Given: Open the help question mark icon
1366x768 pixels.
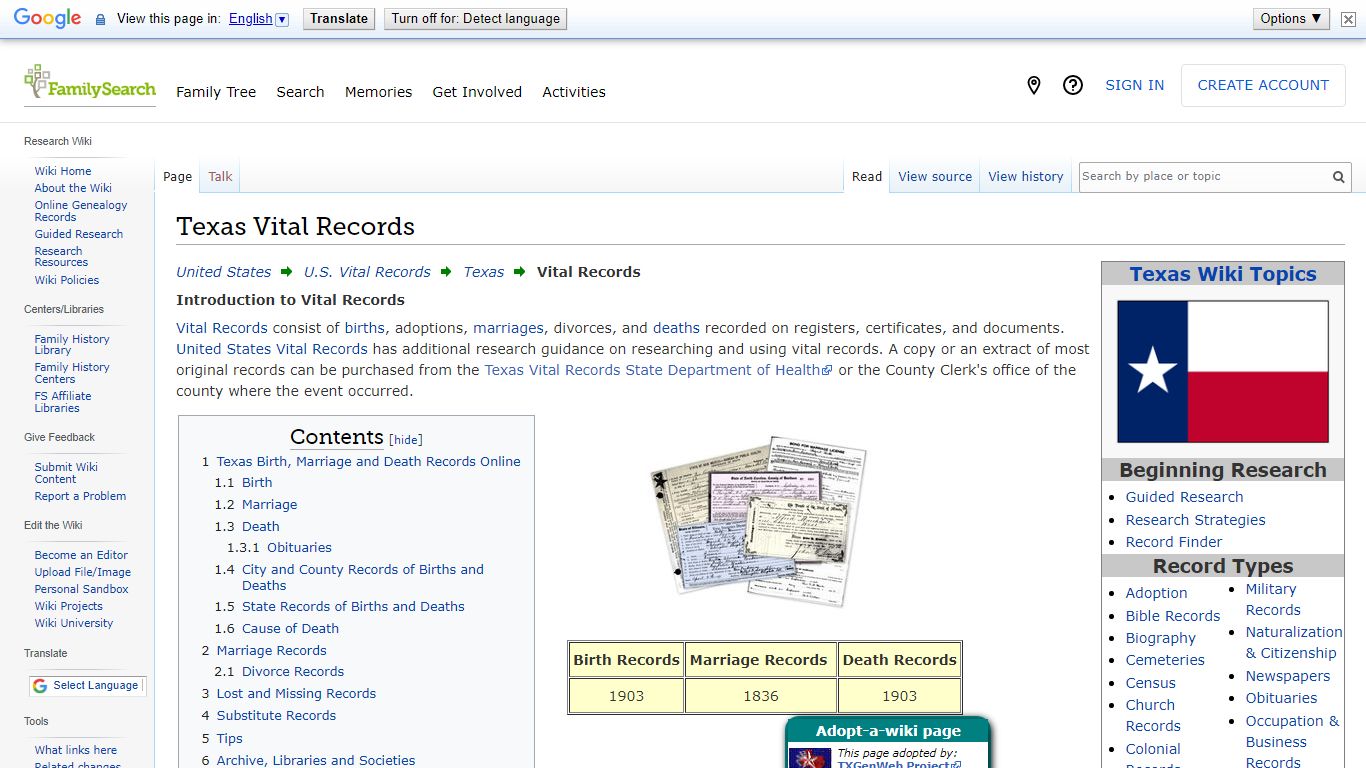Looking at the screenshot, I should tap(1073, 86).
